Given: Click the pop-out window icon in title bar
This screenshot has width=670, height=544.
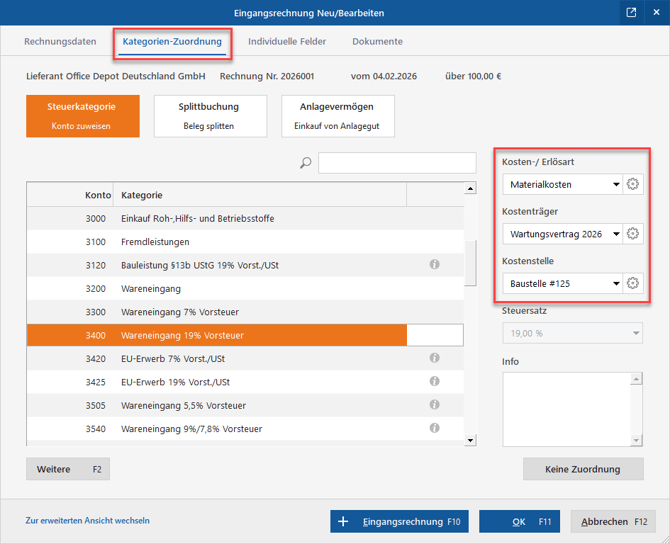Looking at the screenshot, I should click(x=631, y=13).
